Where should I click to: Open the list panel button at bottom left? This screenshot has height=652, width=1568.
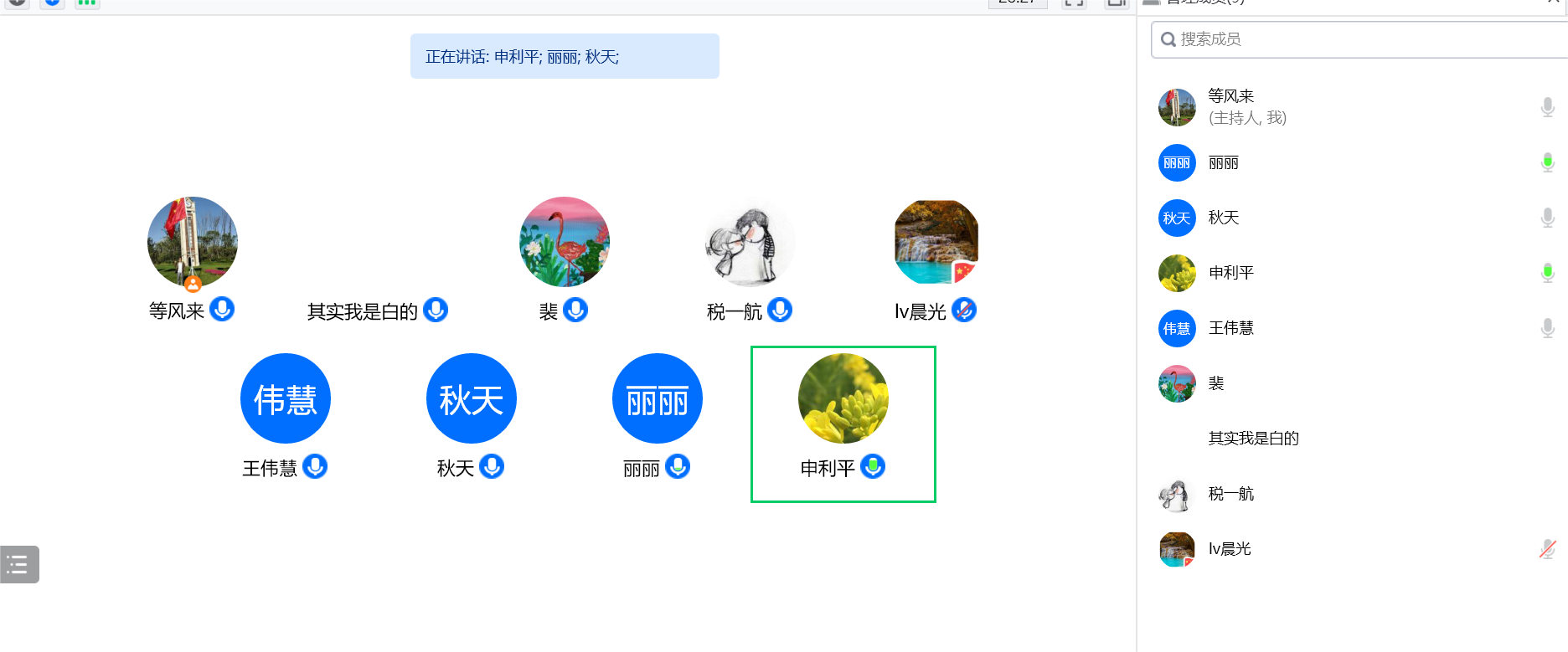19,564
